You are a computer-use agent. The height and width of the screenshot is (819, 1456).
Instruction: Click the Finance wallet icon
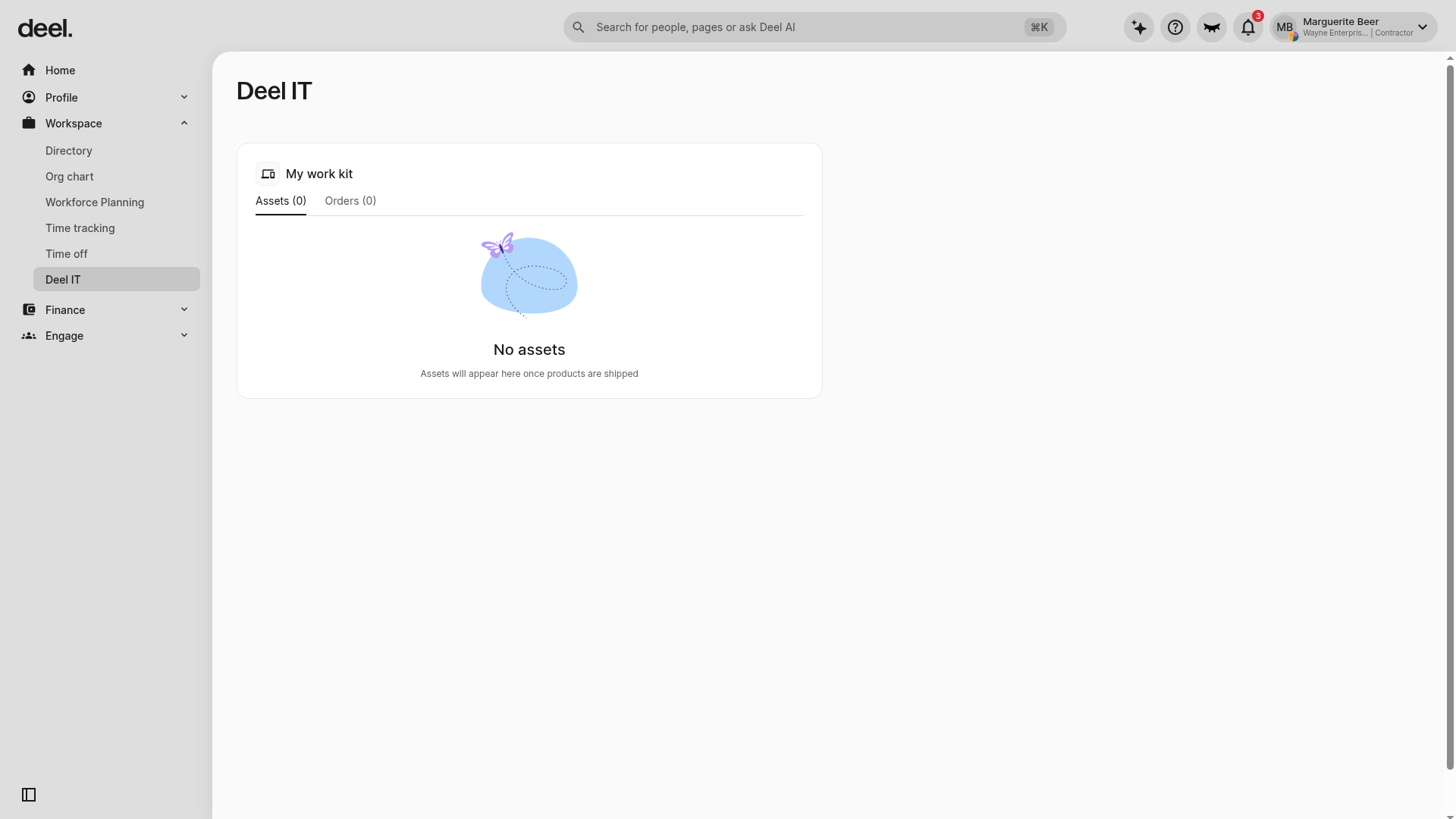(29, 309)
